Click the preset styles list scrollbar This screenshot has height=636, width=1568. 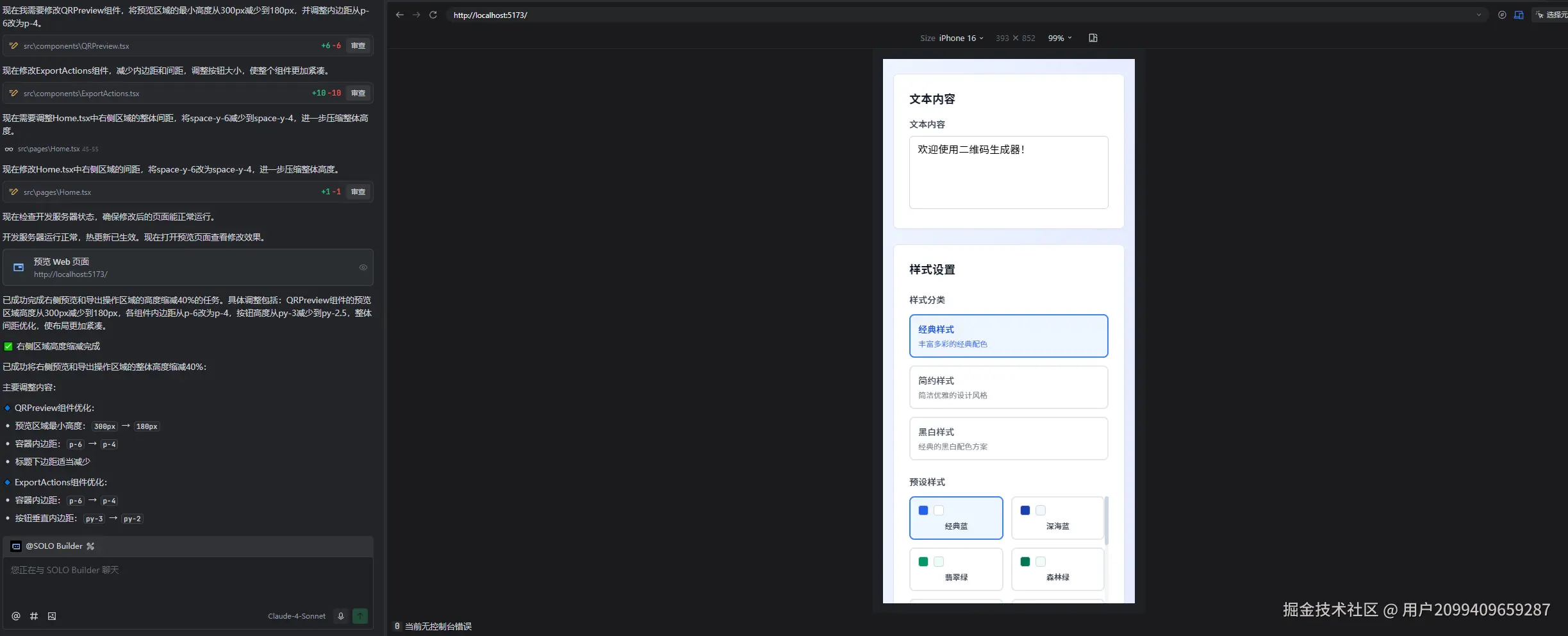(x=1107, y=521)
